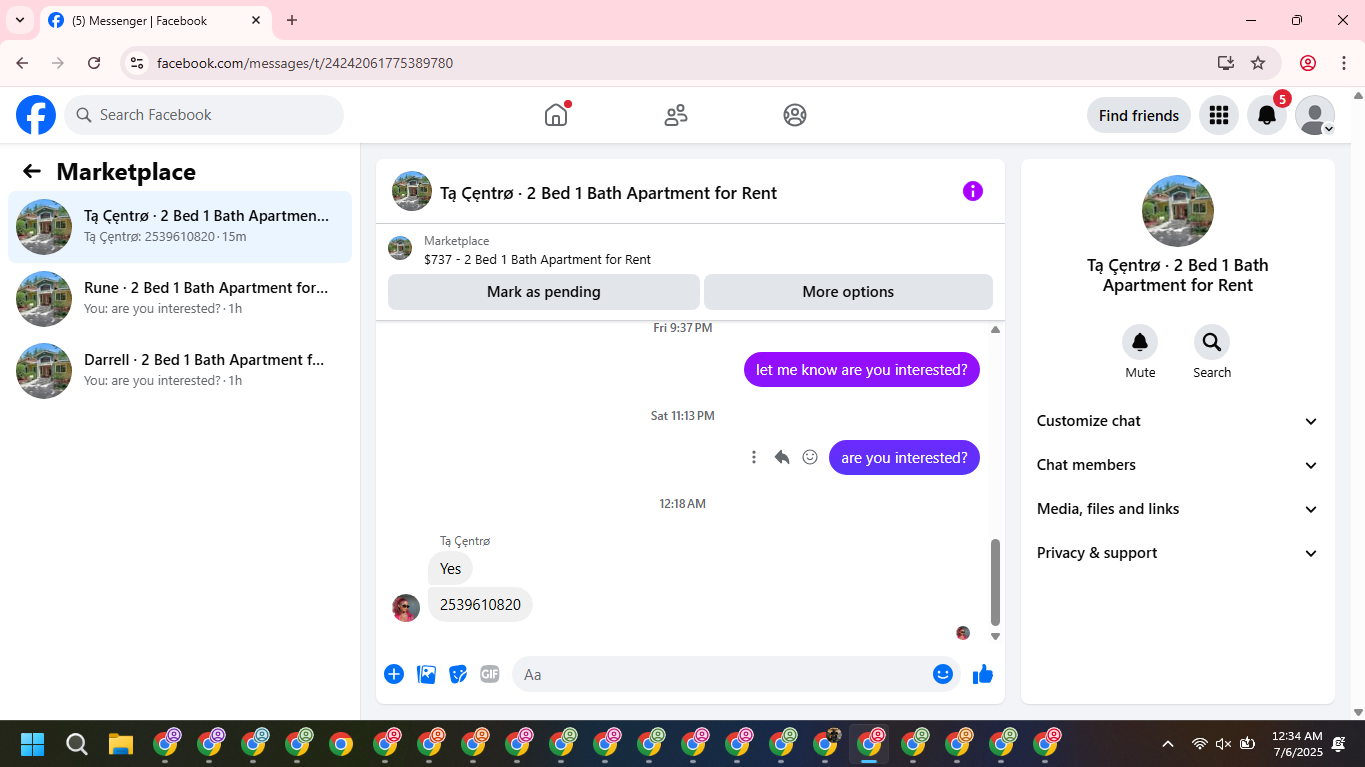The width and height of the screenshot is (1365, 767).
Task: Open more actions plus icon in composer
Action: pyautogui.click(x=394, y=674)
